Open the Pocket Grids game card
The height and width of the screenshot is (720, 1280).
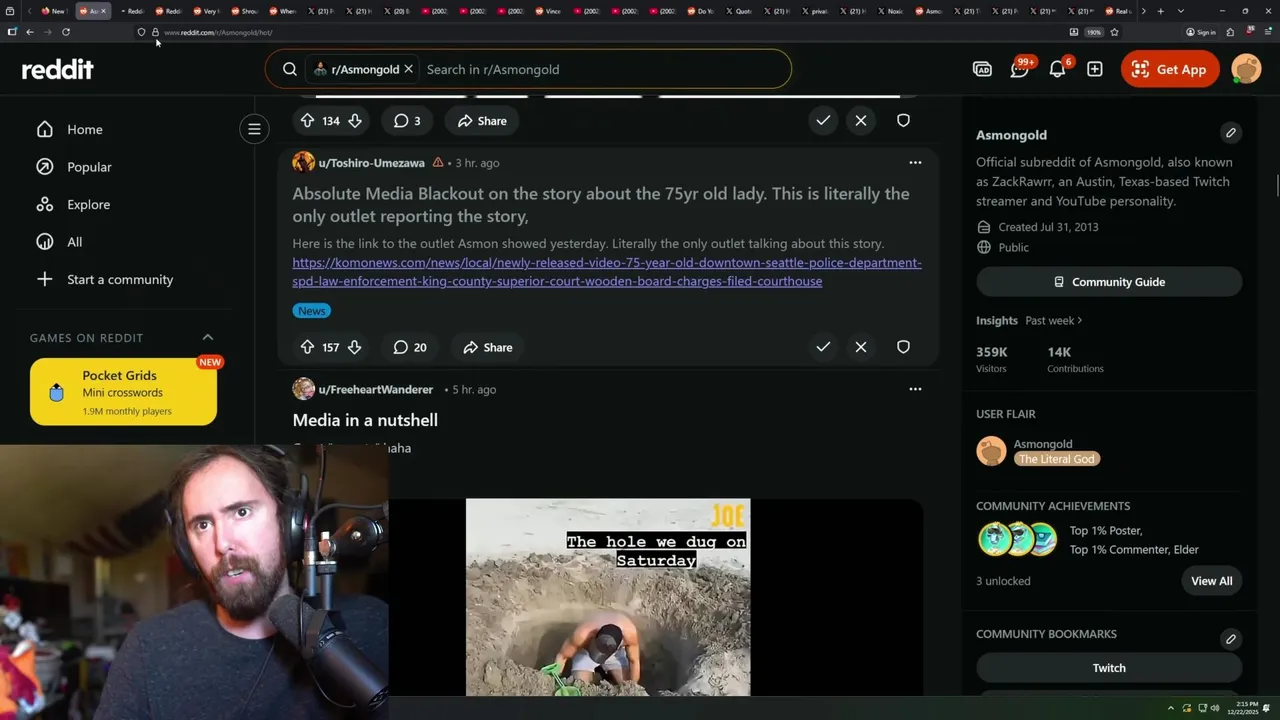123,392
